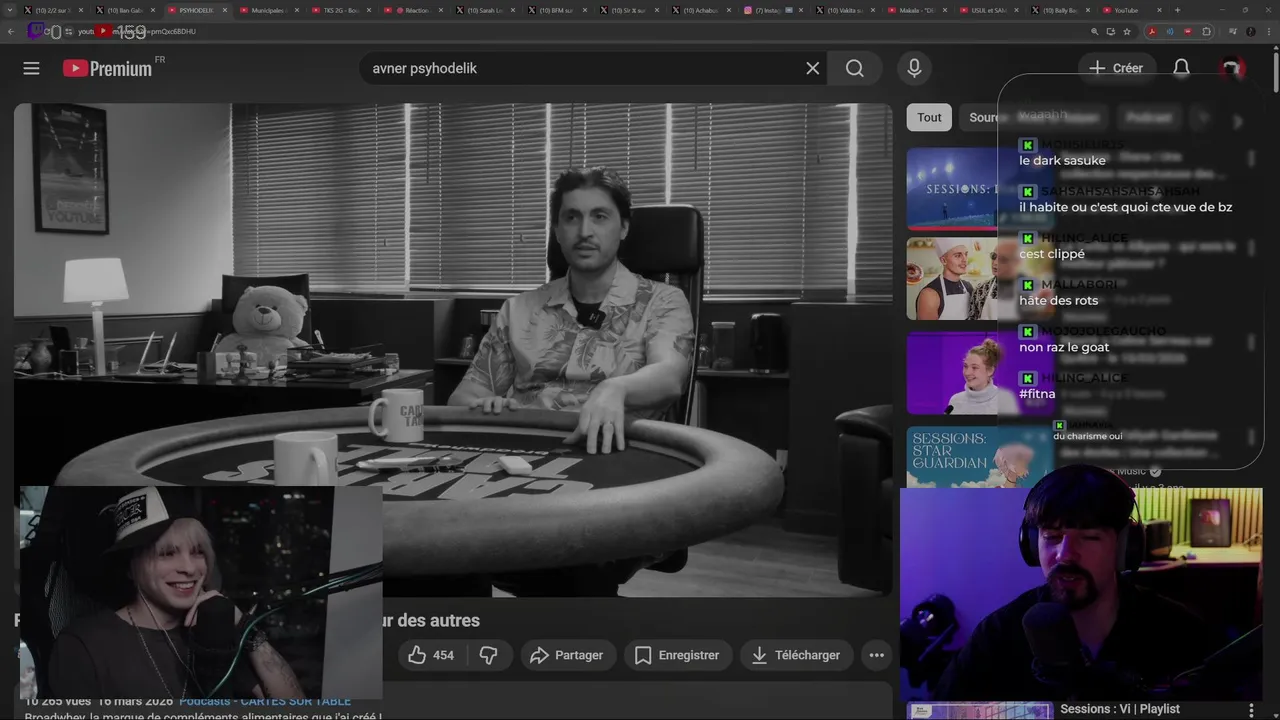Open Sessions : Vi Playlist title
This screenshot has width=1280, height=720.
click(1120, 709)
